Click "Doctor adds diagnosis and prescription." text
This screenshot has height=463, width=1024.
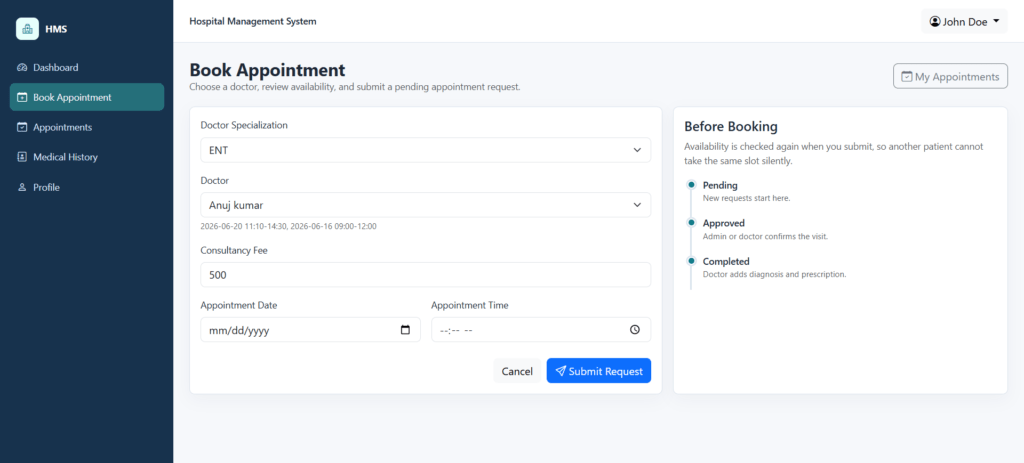click(x=775, y=274)
